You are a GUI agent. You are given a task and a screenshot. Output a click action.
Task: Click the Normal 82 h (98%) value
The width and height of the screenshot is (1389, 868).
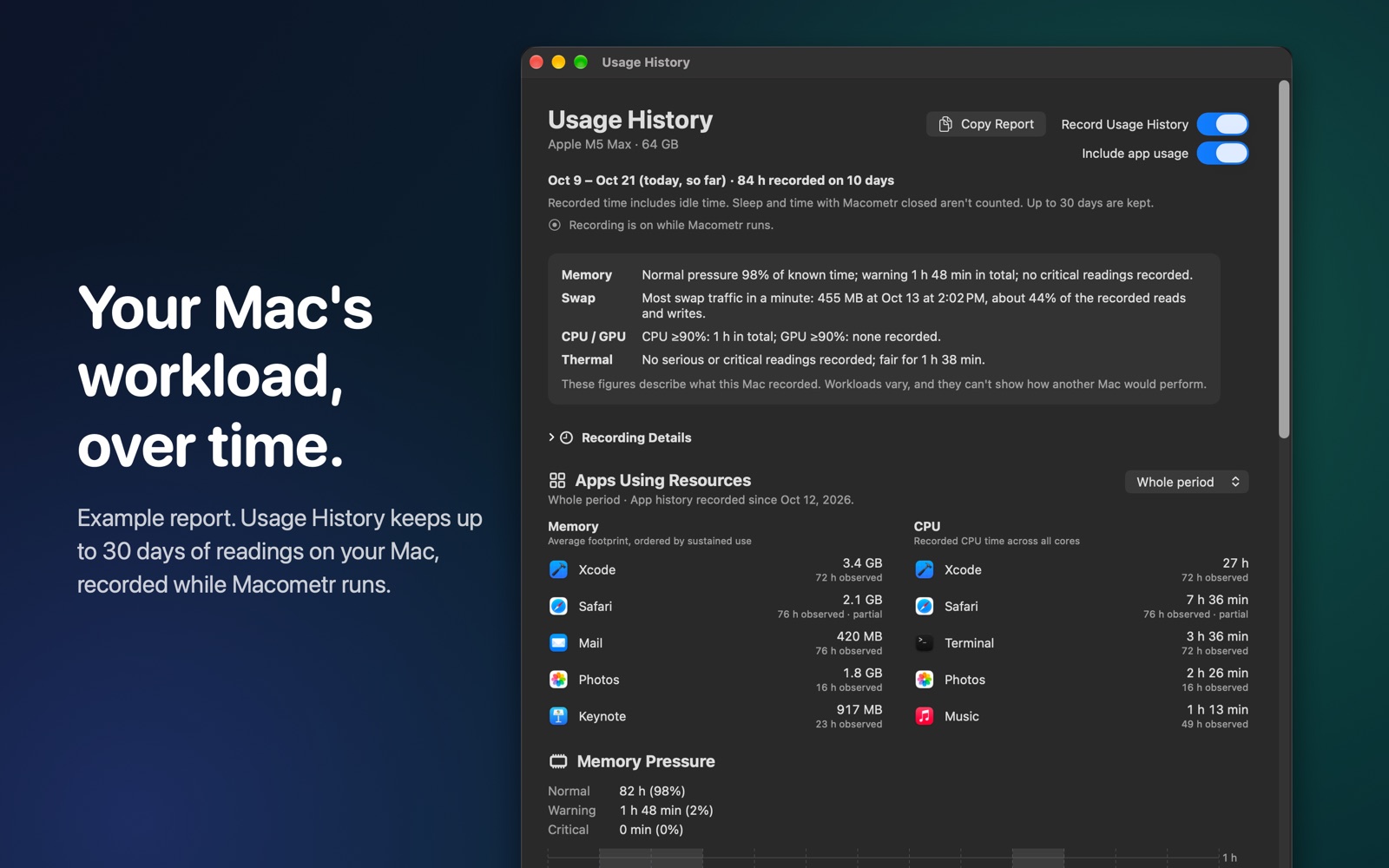pos(652,791)
